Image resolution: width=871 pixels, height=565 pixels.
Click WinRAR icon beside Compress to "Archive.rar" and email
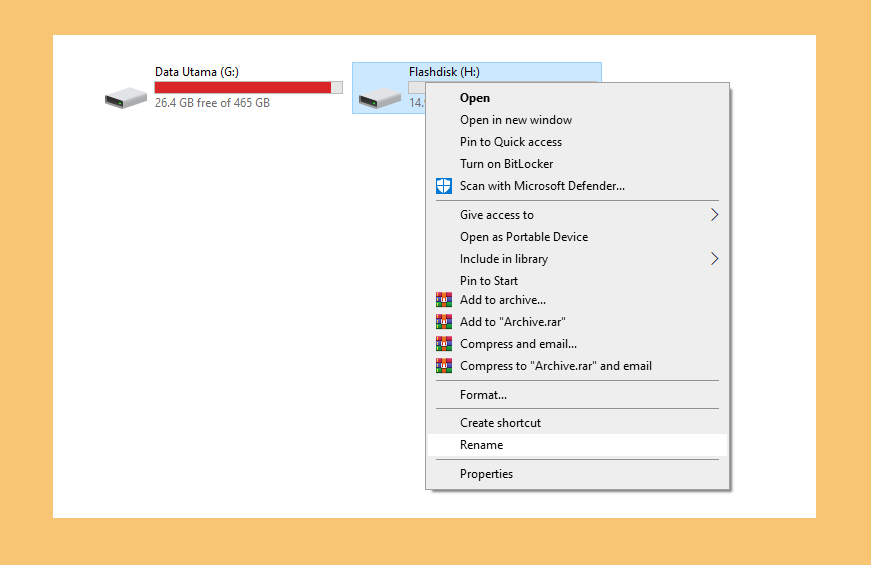coord(444,366)
